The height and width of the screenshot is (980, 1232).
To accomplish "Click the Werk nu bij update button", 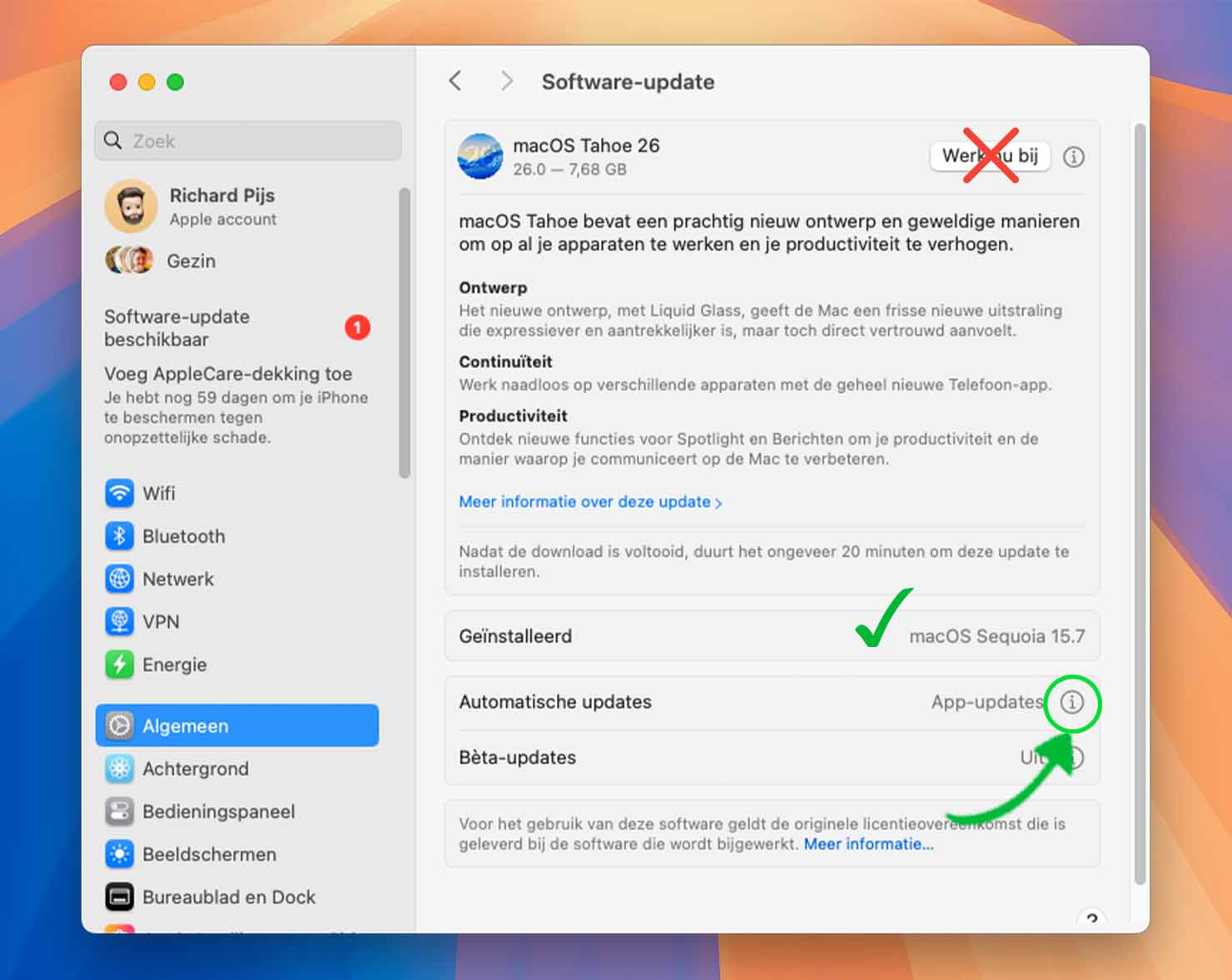I will coord(990,156).
